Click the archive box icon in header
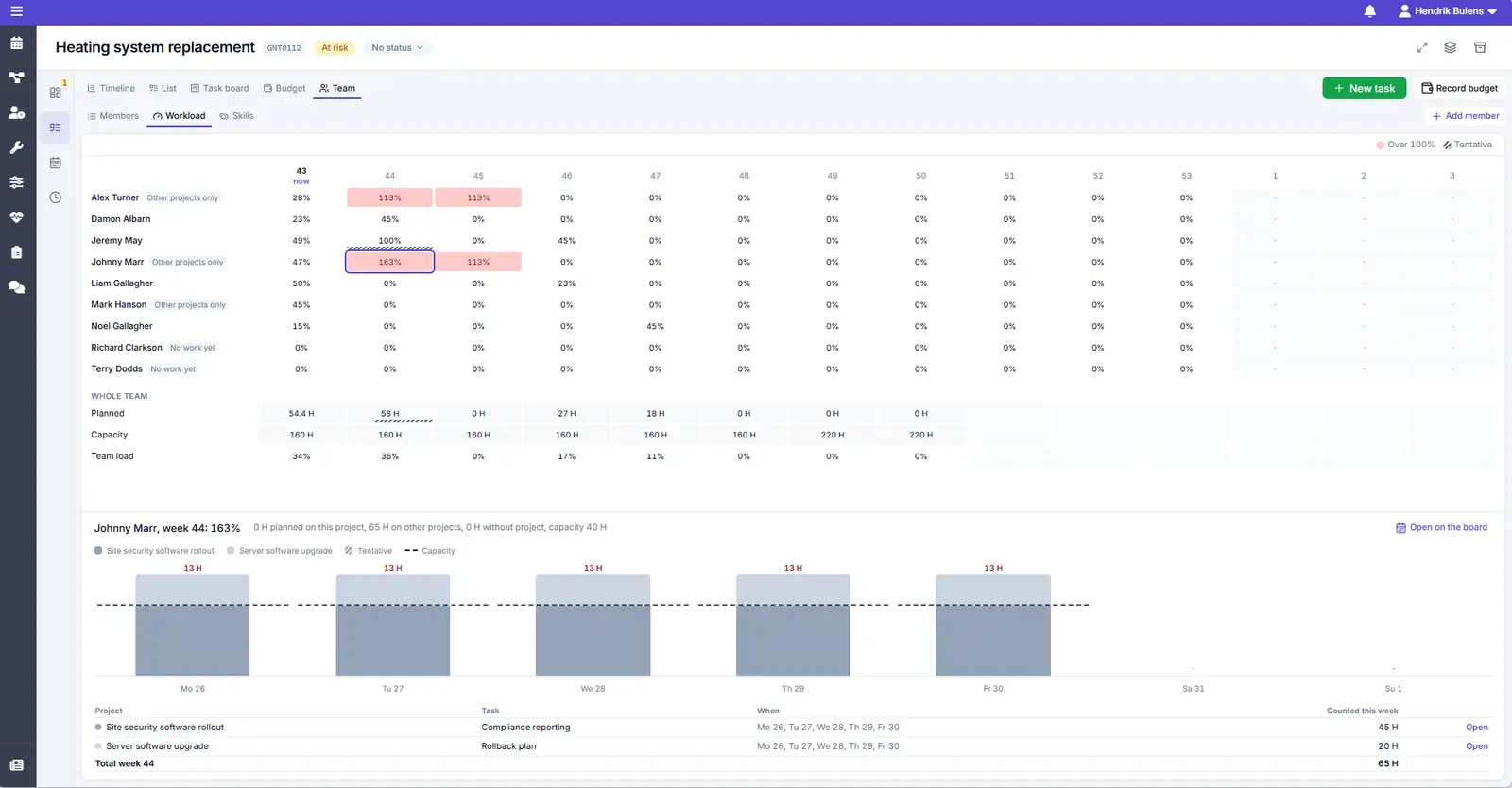The width and height of the screenshot is (1512, 788). 1481,47
